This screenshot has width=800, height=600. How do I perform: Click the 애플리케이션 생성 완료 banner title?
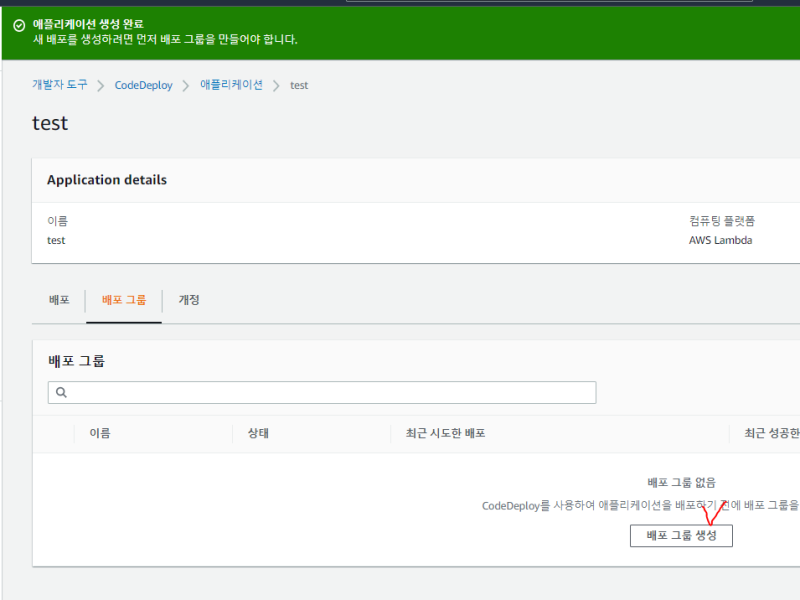coord(88,24)
